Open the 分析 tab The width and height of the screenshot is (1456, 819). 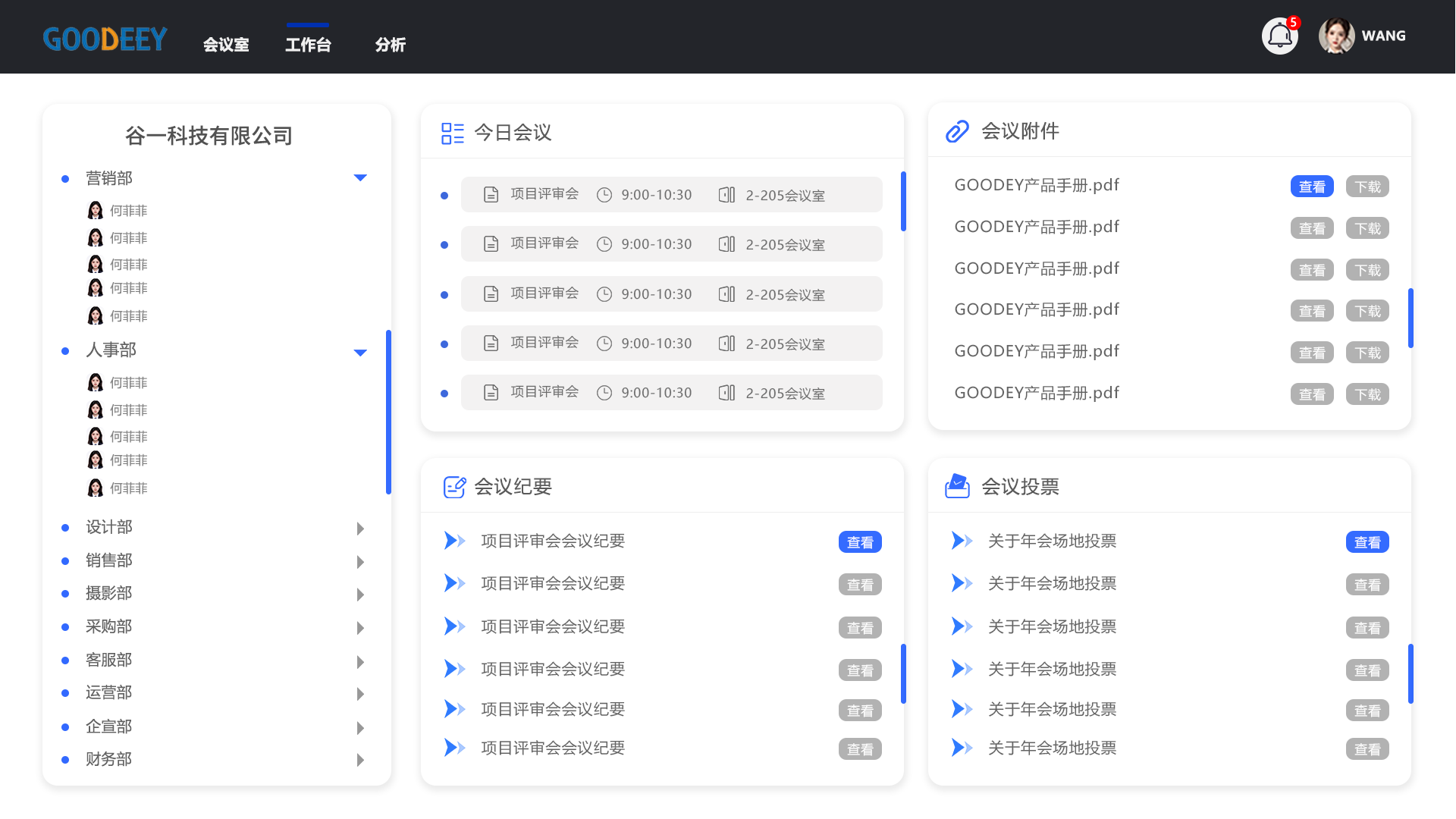[390, 45]
